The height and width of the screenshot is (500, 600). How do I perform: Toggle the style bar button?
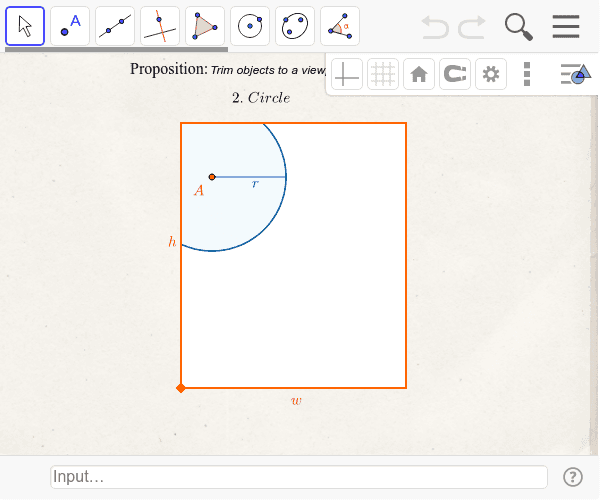[576, 74]
